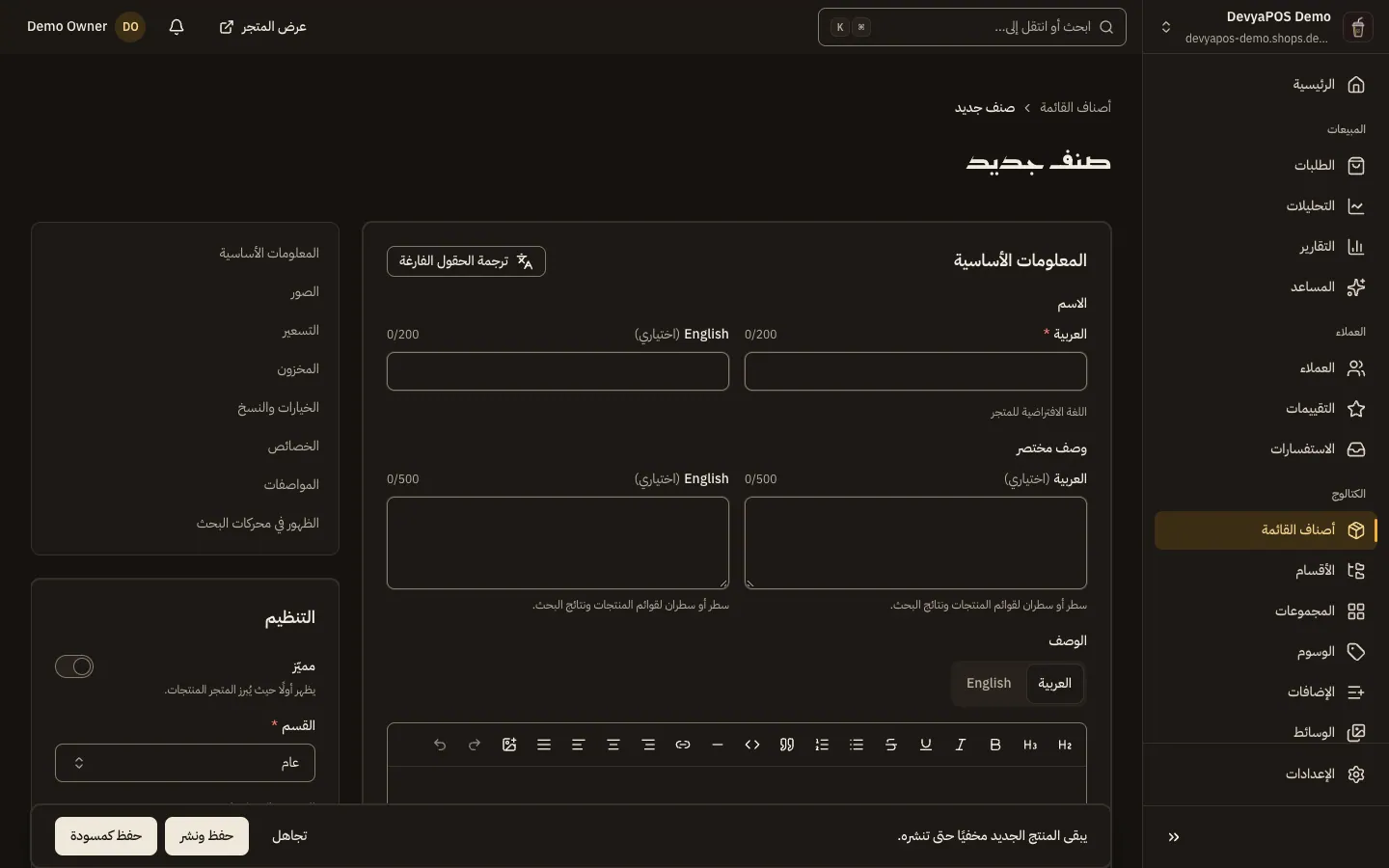Switch description editor to English tab

tap(989, 684)
